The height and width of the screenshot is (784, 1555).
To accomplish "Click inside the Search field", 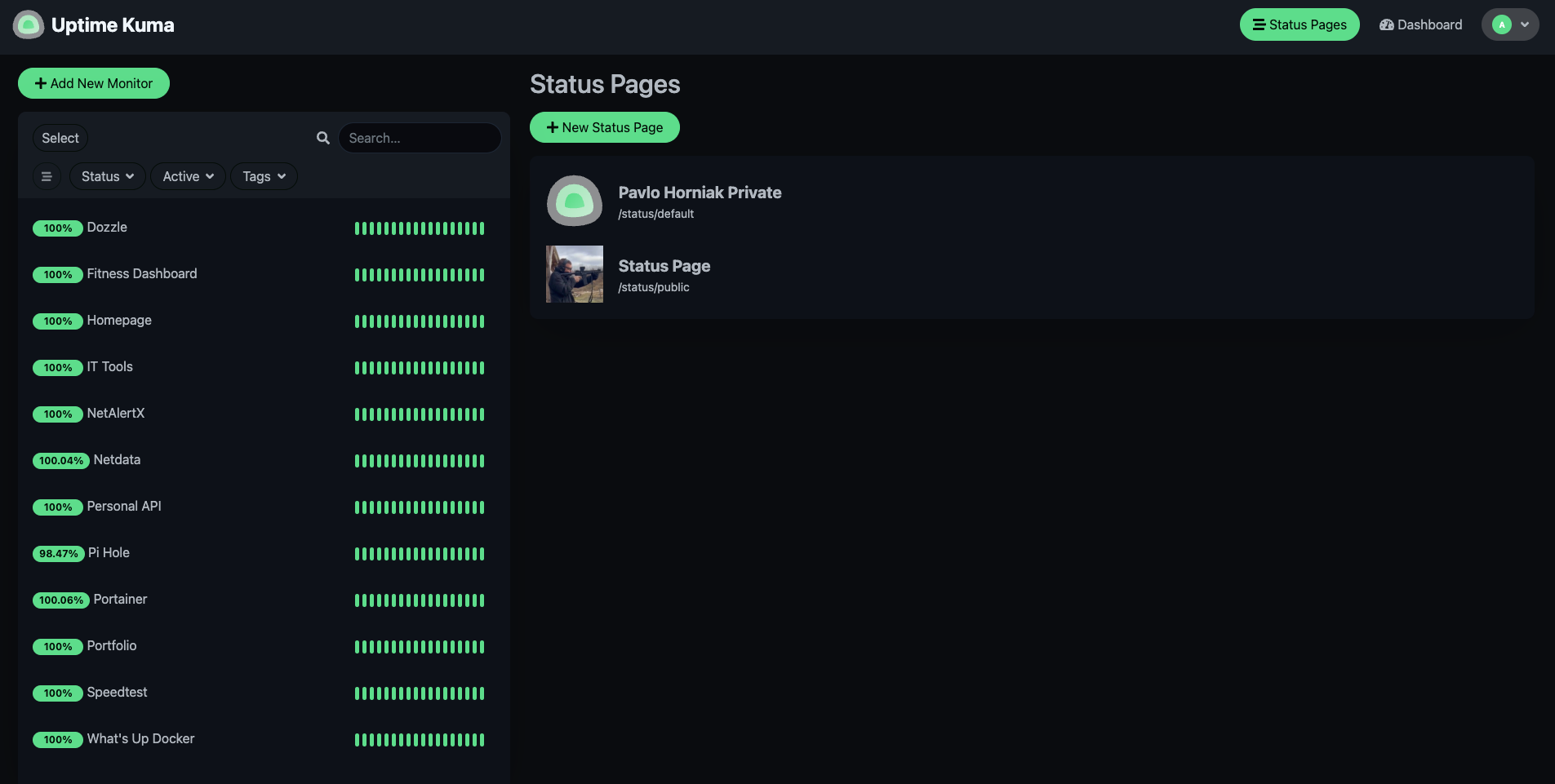I will tap(420, 137).
